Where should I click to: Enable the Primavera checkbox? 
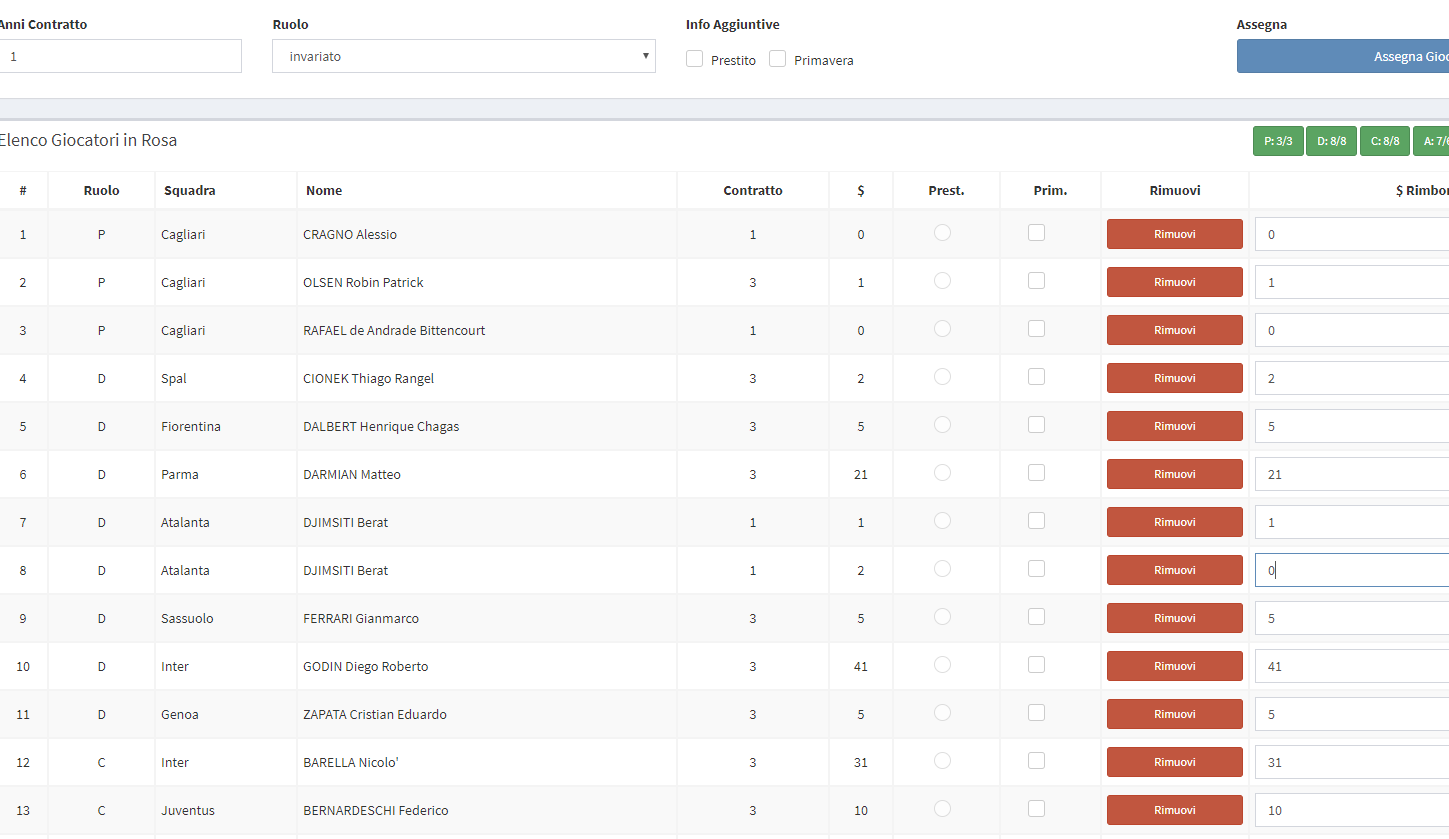coord(778,59)
